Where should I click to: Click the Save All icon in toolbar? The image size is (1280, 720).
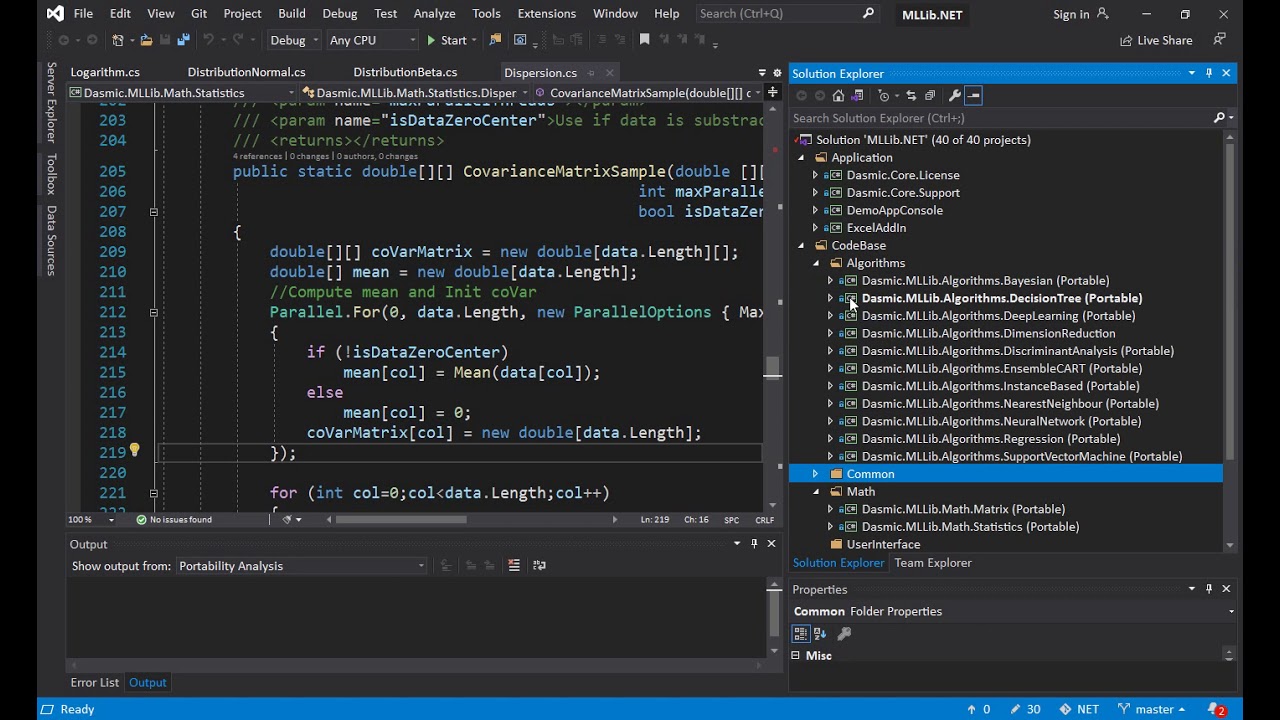[183, 40]
